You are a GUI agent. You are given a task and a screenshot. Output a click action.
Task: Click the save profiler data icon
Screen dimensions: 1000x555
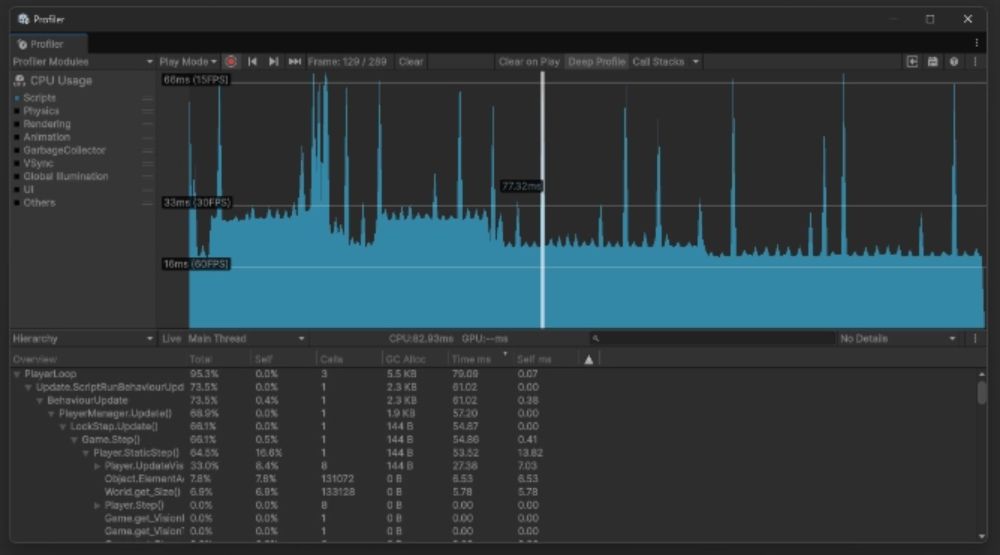(x=933, y=62)
